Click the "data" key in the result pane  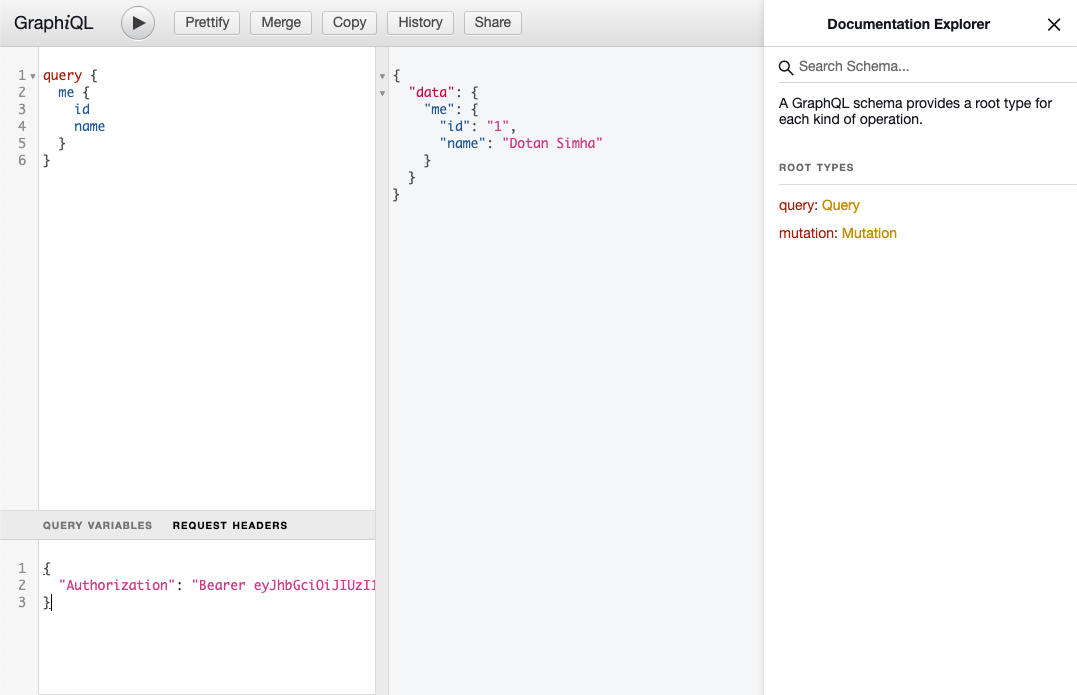(x=431, y=93)
